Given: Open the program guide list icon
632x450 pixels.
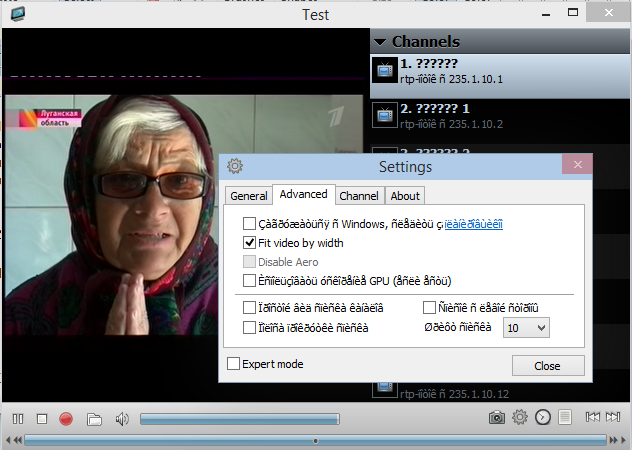Looking at the screenshot, I should [x=565, y=418].
